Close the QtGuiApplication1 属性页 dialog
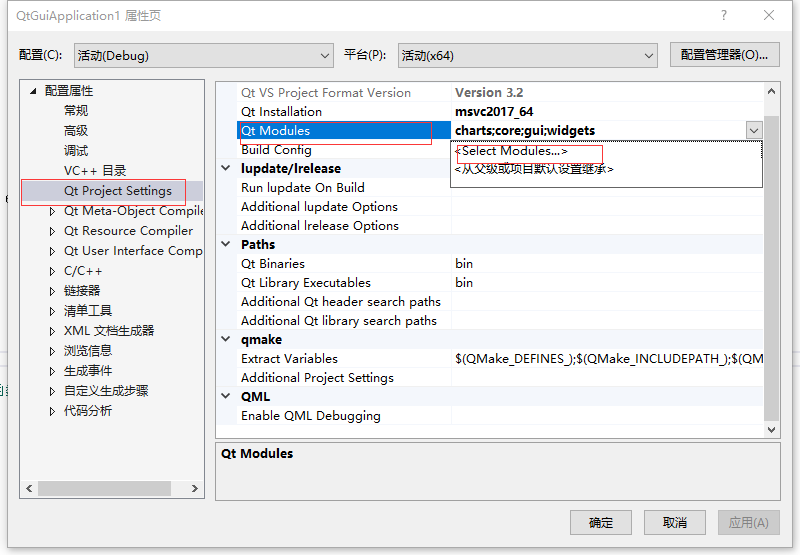 (769, 15)
